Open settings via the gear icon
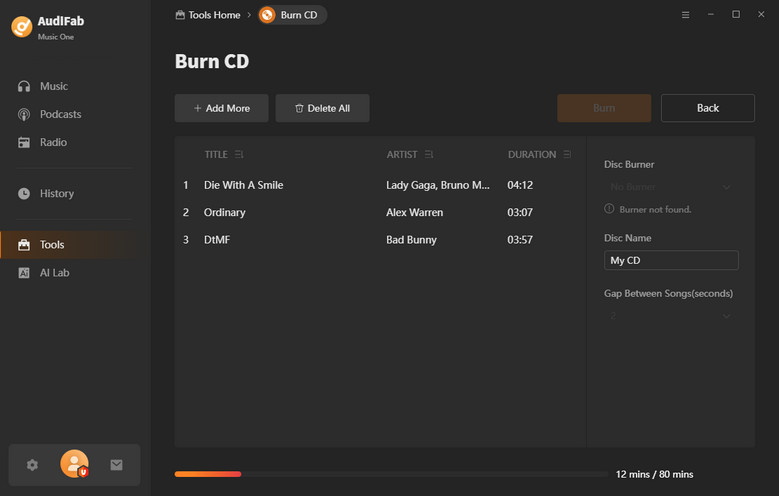 tap(32, 465)
